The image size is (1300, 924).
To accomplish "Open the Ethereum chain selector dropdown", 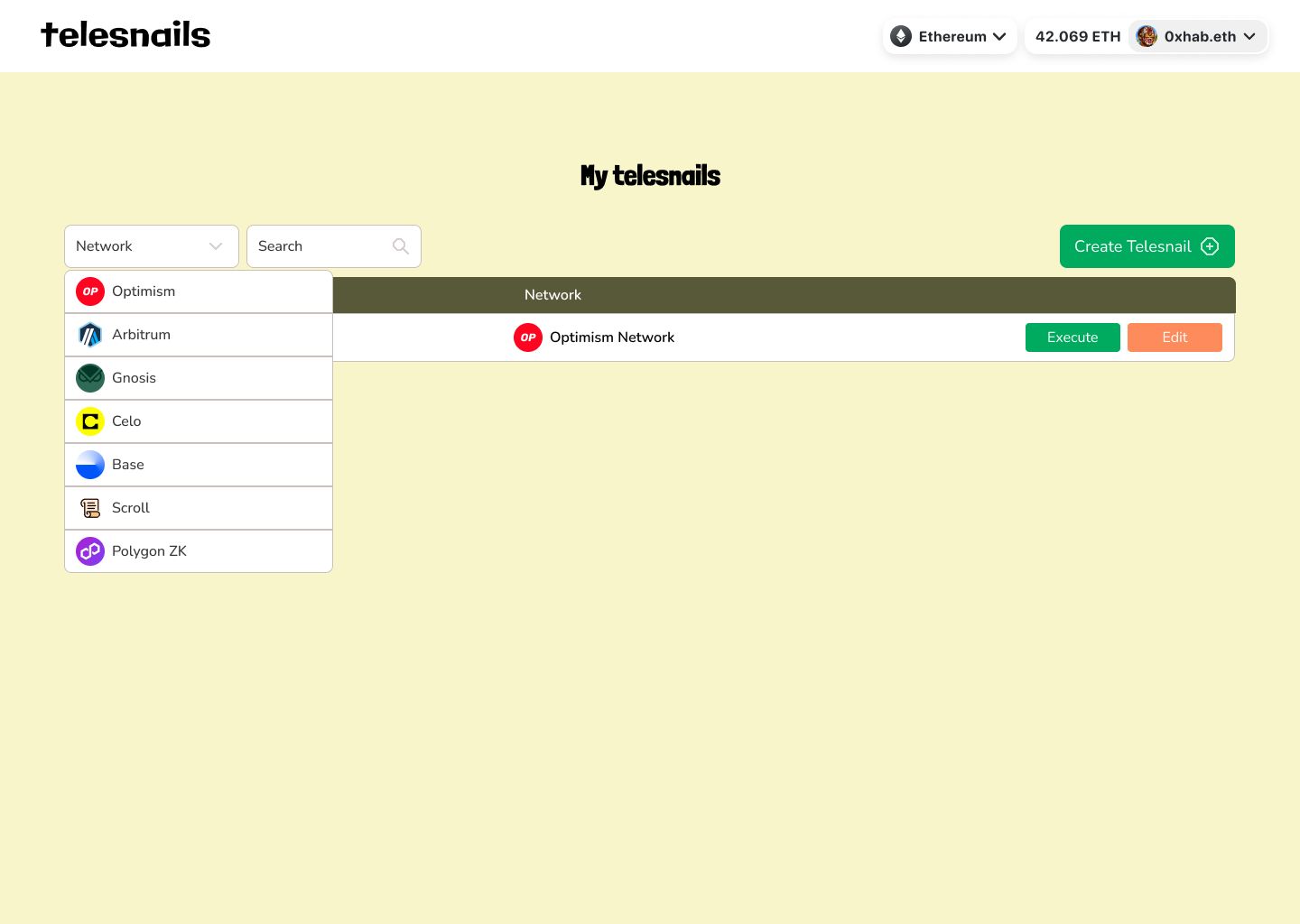I will coord(950,36).
